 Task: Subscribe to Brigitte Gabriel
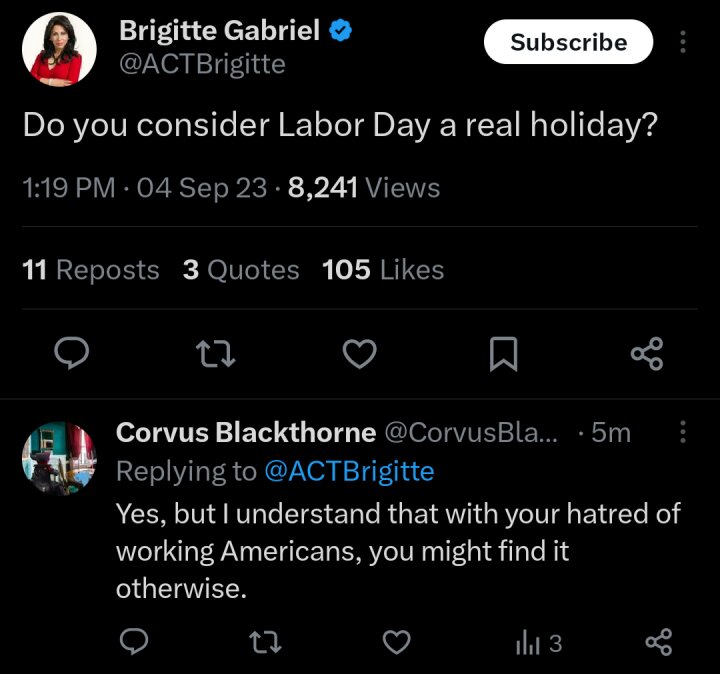568,43
